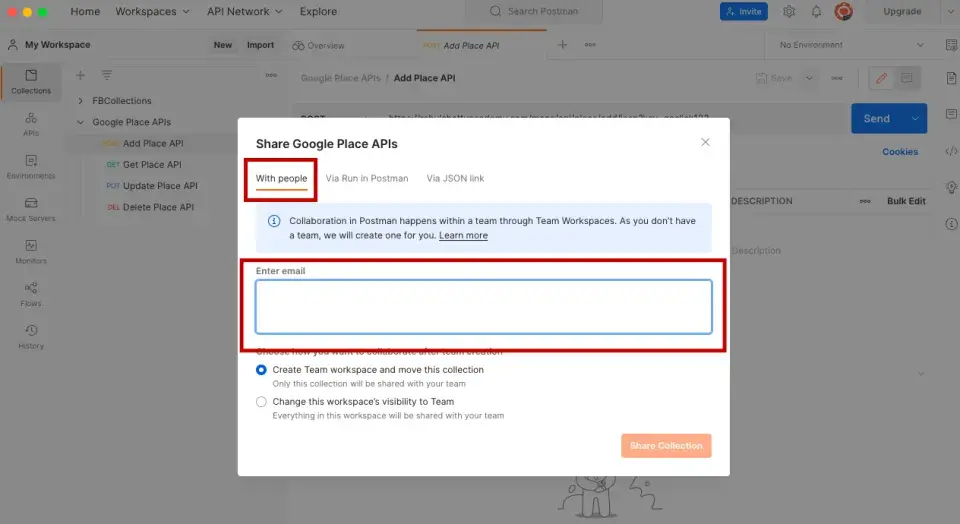Open the Save options dropdown arrow
960x524 pixels.
coord(809,78)
